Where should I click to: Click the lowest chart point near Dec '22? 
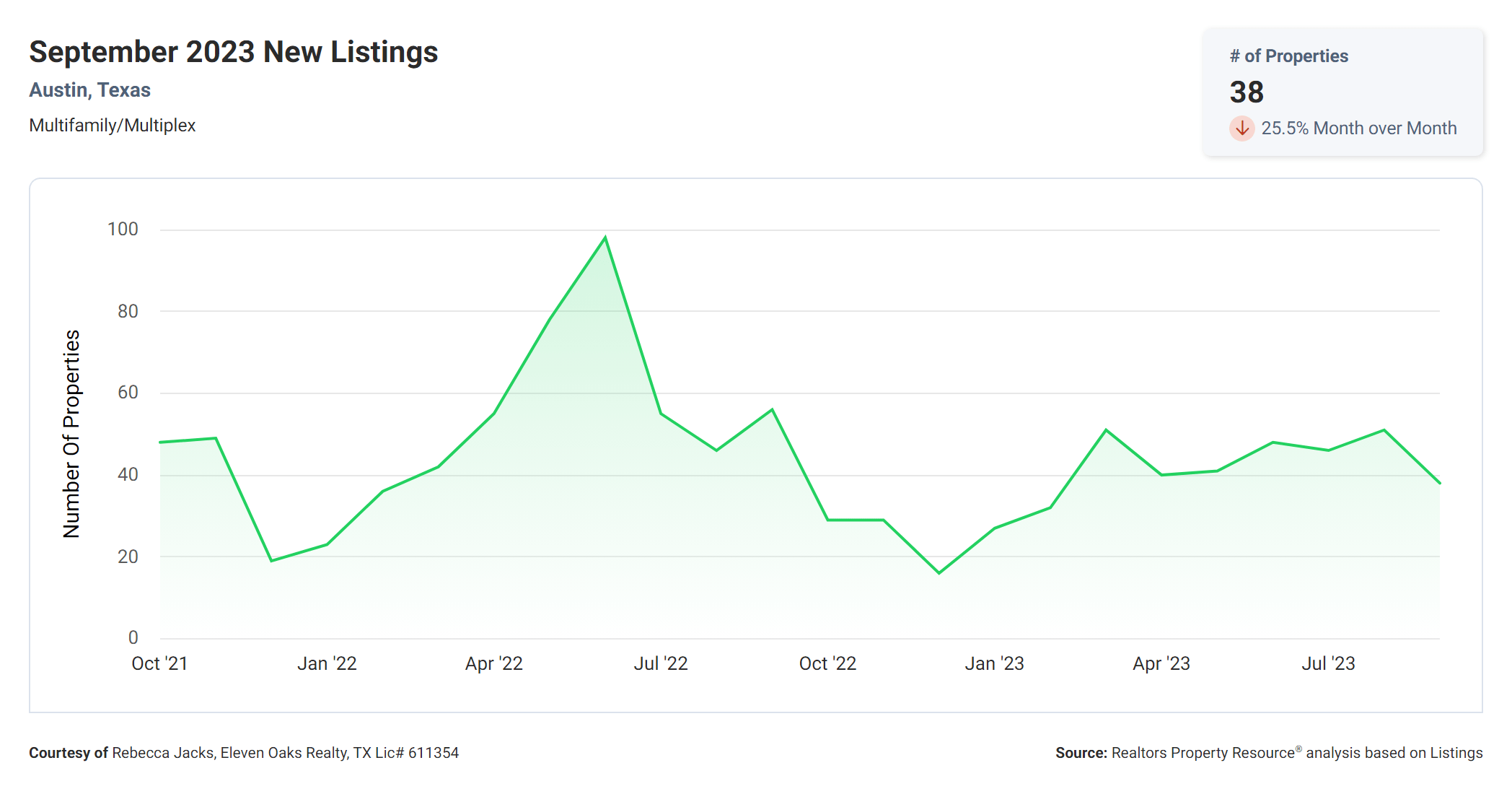[x=939, y=572]
